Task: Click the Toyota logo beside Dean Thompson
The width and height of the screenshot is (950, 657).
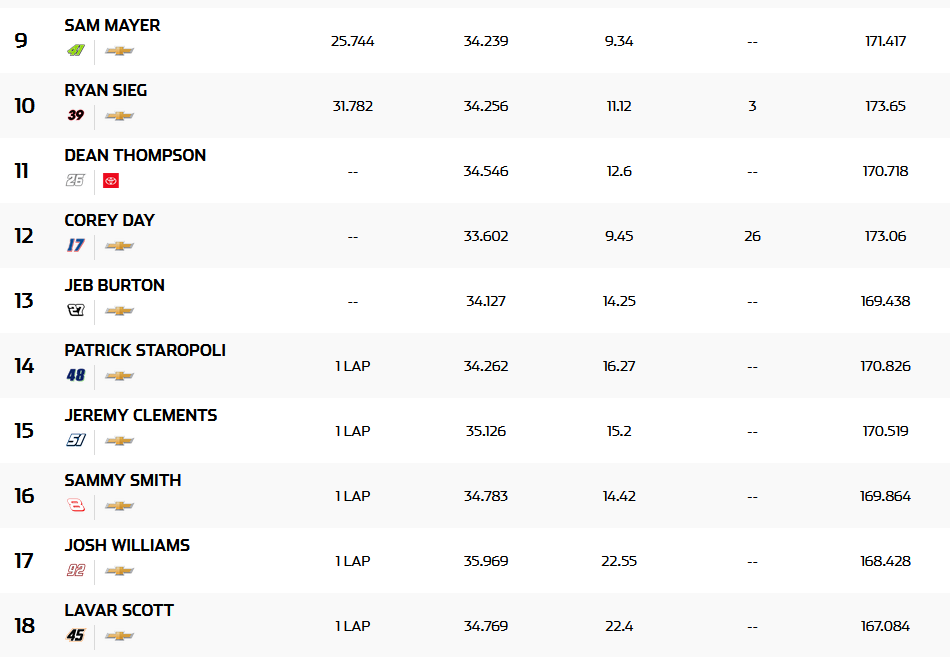Action: pos(111,181)
